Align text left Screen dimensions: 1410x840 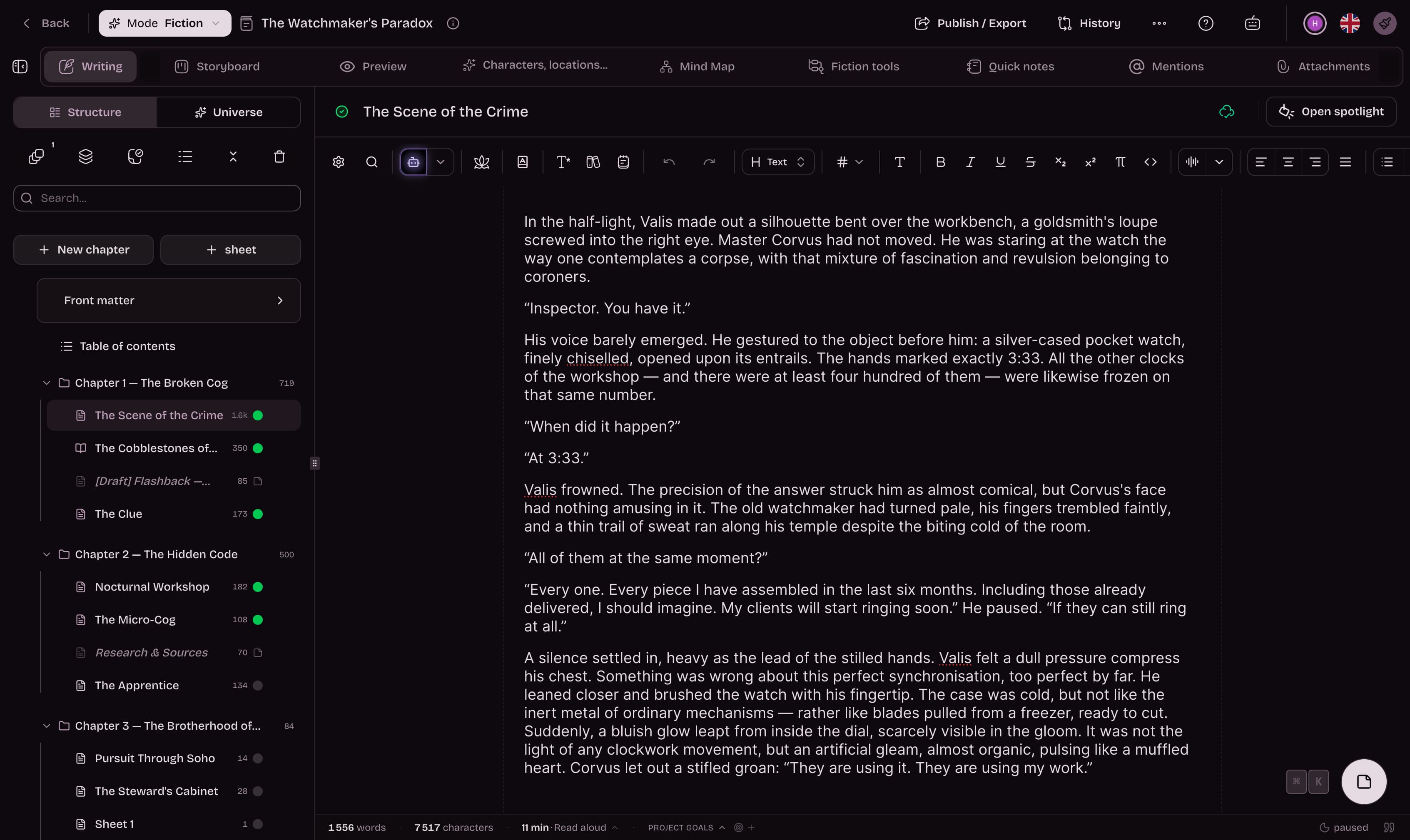1261,162
